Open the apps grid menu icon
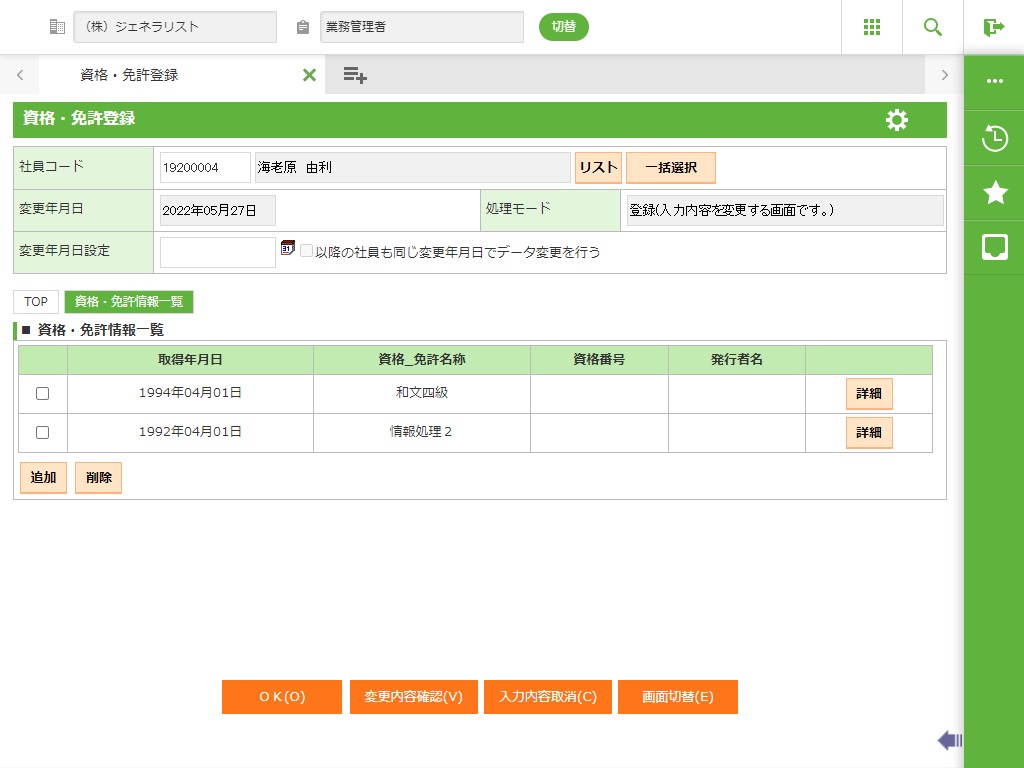 [x=872, y=27]
